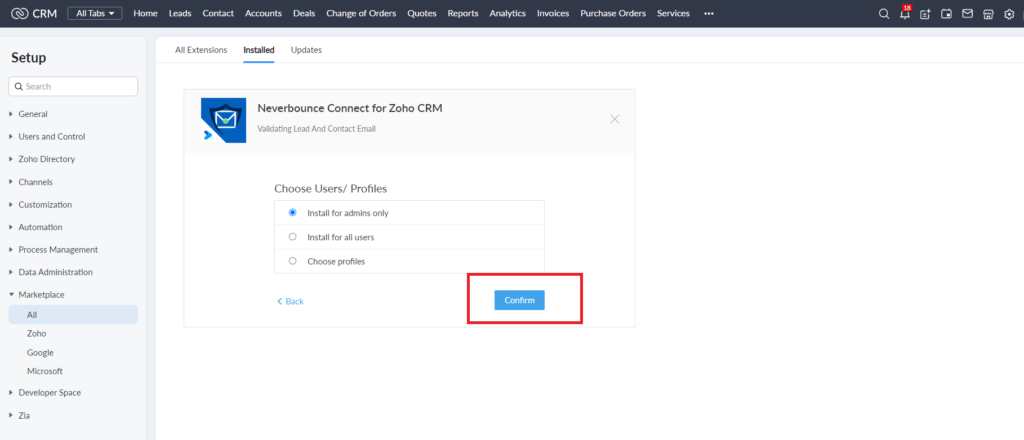Click the Neverbounce Connect for Zoho CRM title
Image resolution: width=1024 pixels, height=440 pixels.
click(x=350, y=108)
